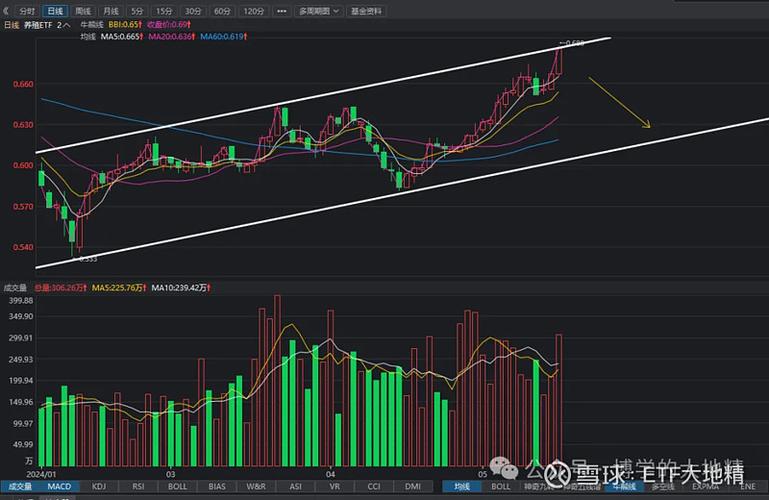Click the MA60:0.619 moving average label
The width and height of the screenshot is (769, 500).
(223, 37)
